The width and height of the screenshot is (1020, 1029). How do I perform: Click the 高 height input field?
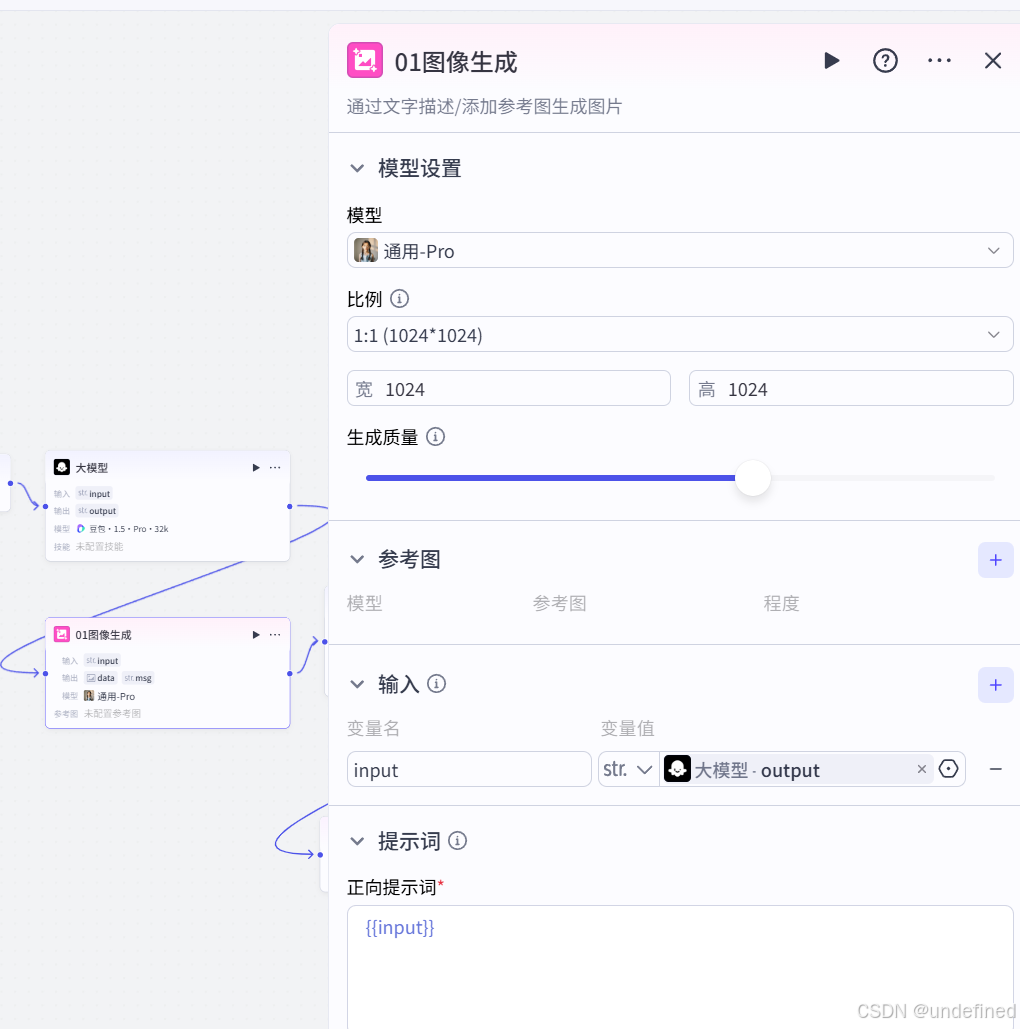click(x=851, y=388)
